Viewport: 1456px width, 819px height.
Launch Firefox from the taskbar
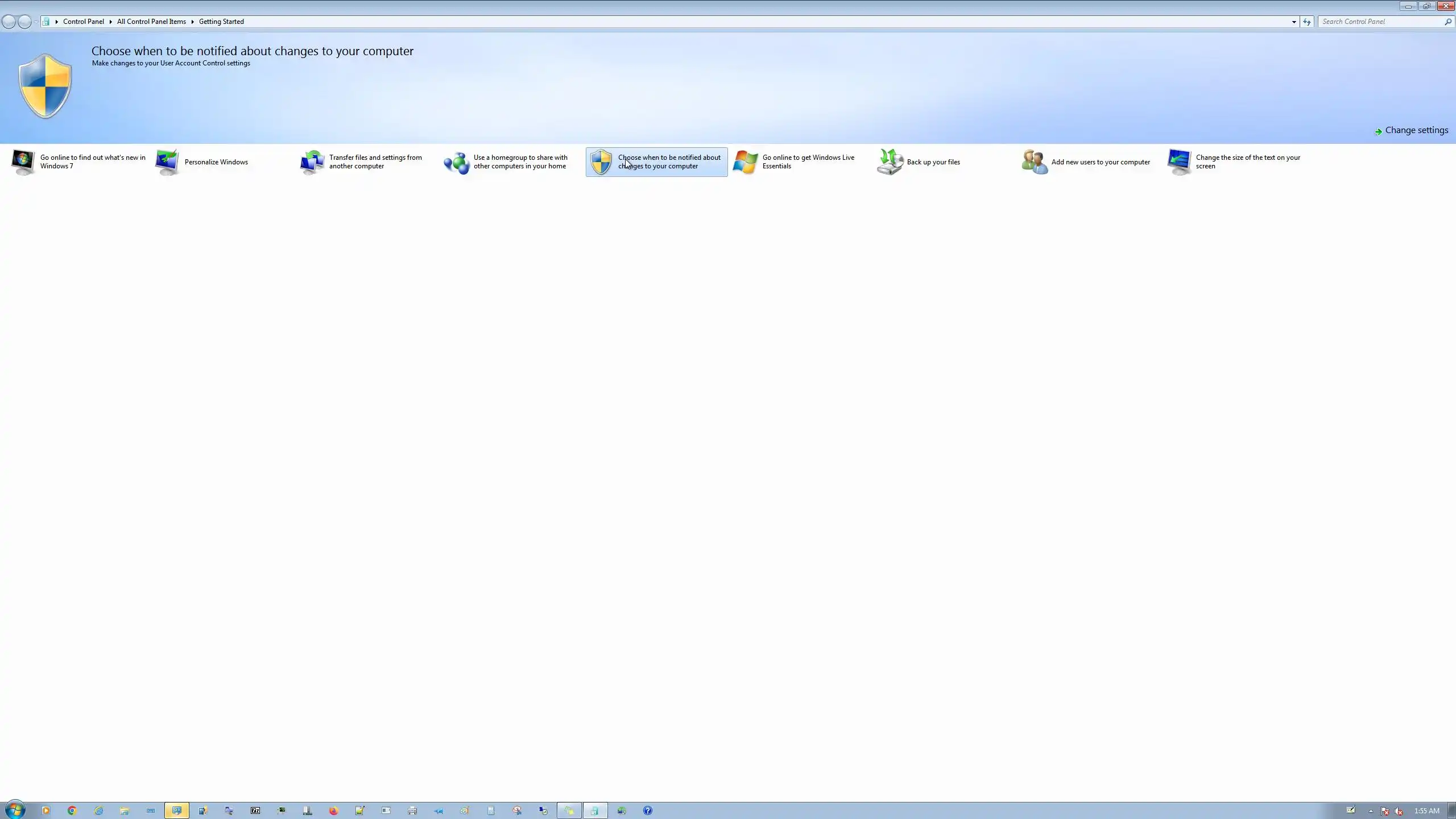334,810
